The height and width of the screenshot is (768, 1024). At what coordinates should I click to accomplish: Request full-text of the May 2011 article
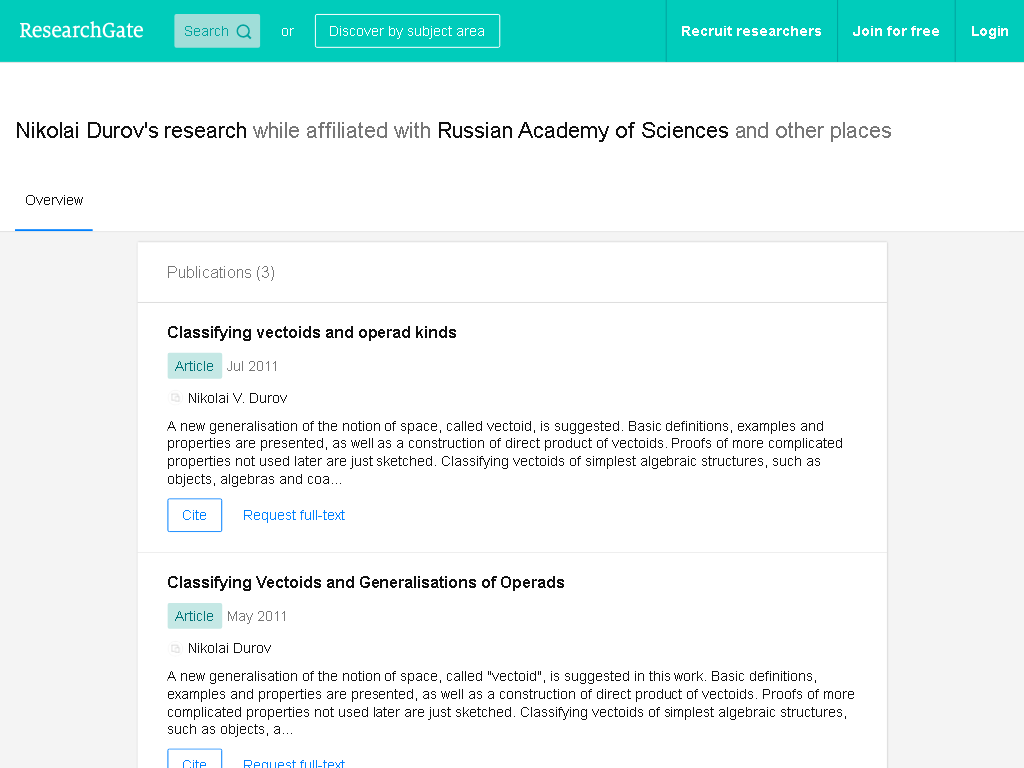coord(293,761)
